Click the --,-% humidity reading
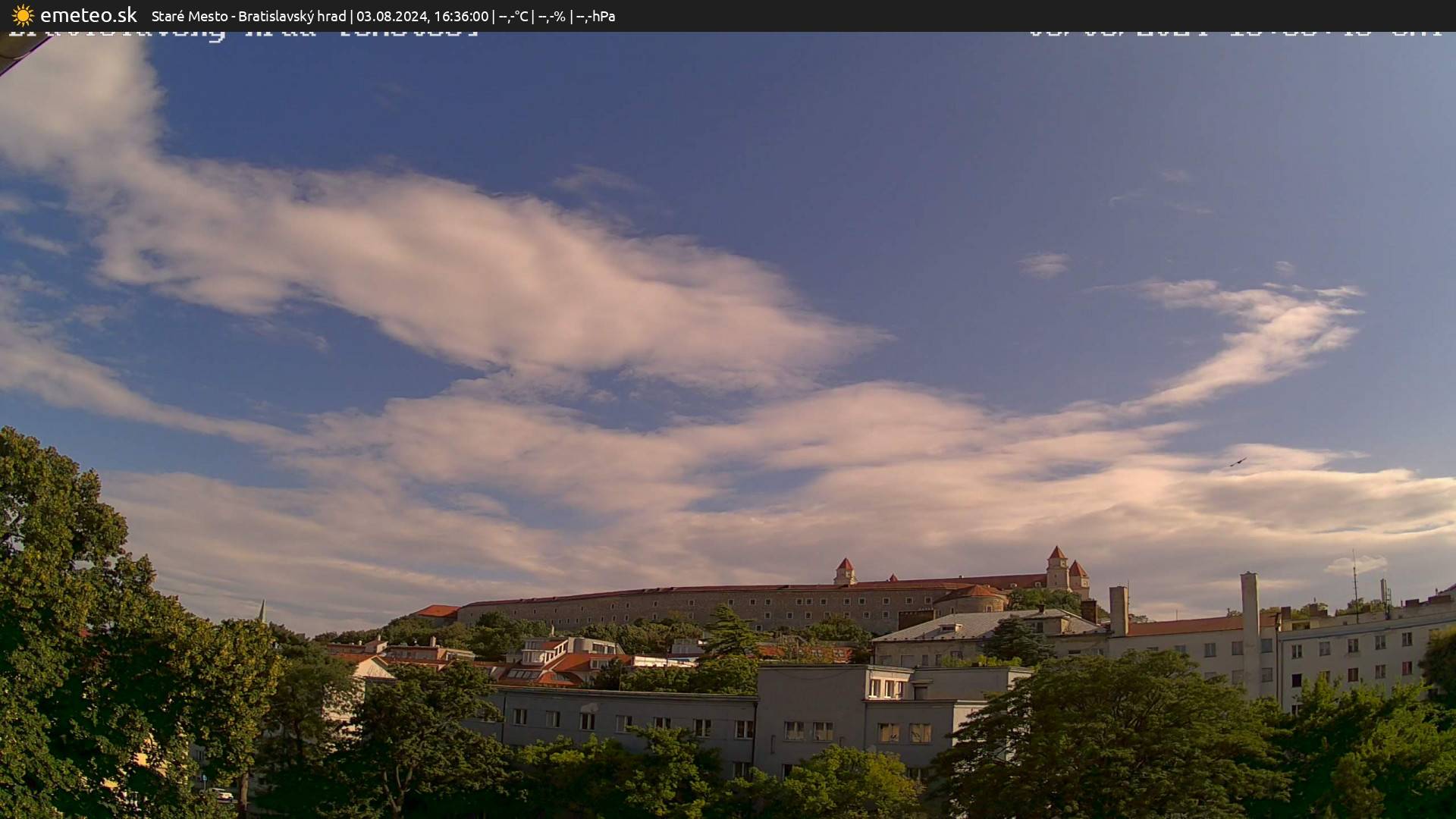Screen dimensions: 1456x819 [x=551, y=16]
